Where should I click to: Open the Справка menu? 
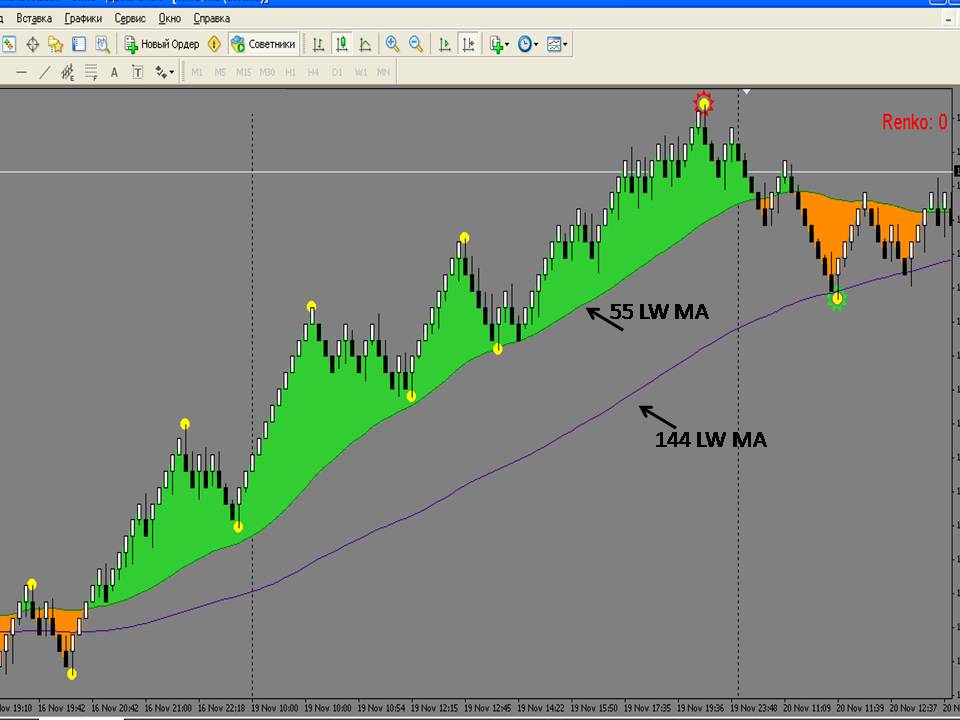212,18
